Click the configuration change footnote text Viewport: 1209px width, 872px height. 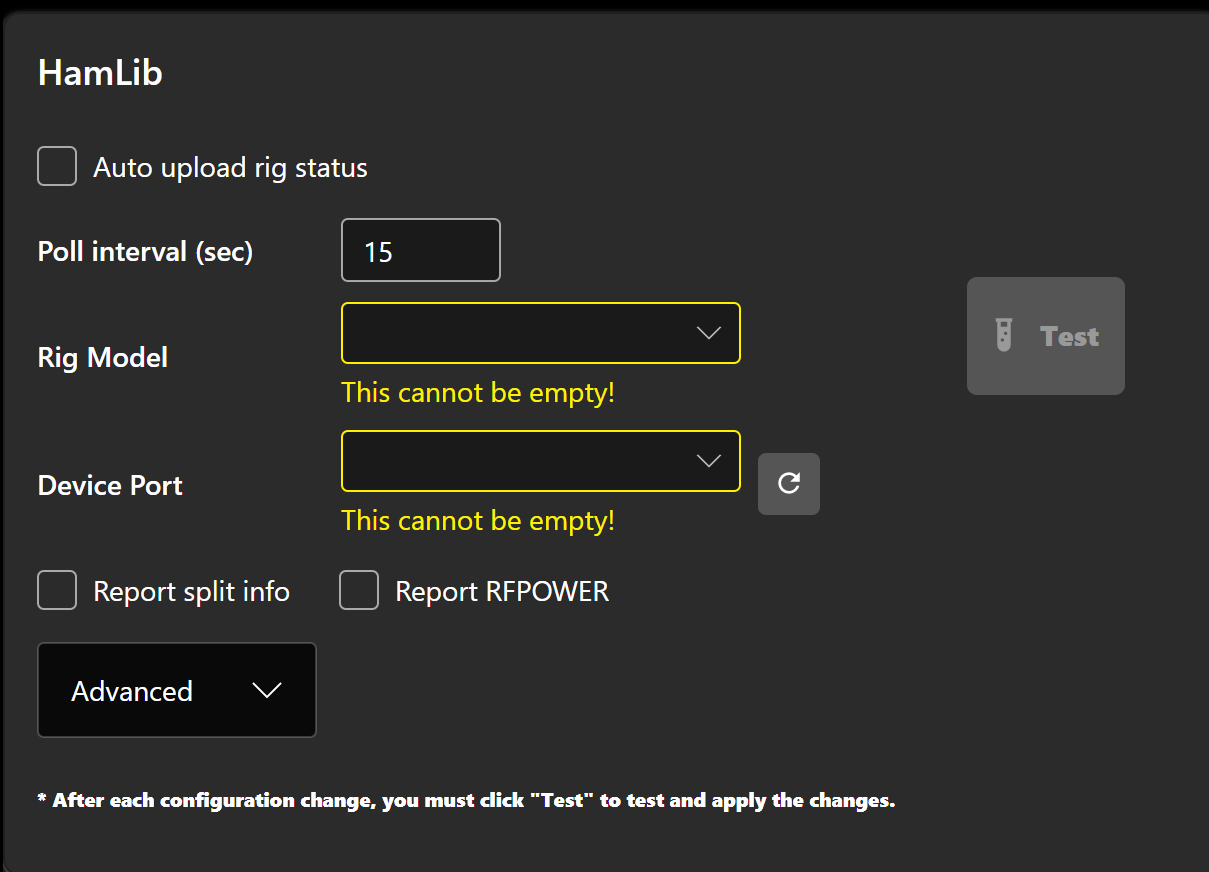click(466, 800)
